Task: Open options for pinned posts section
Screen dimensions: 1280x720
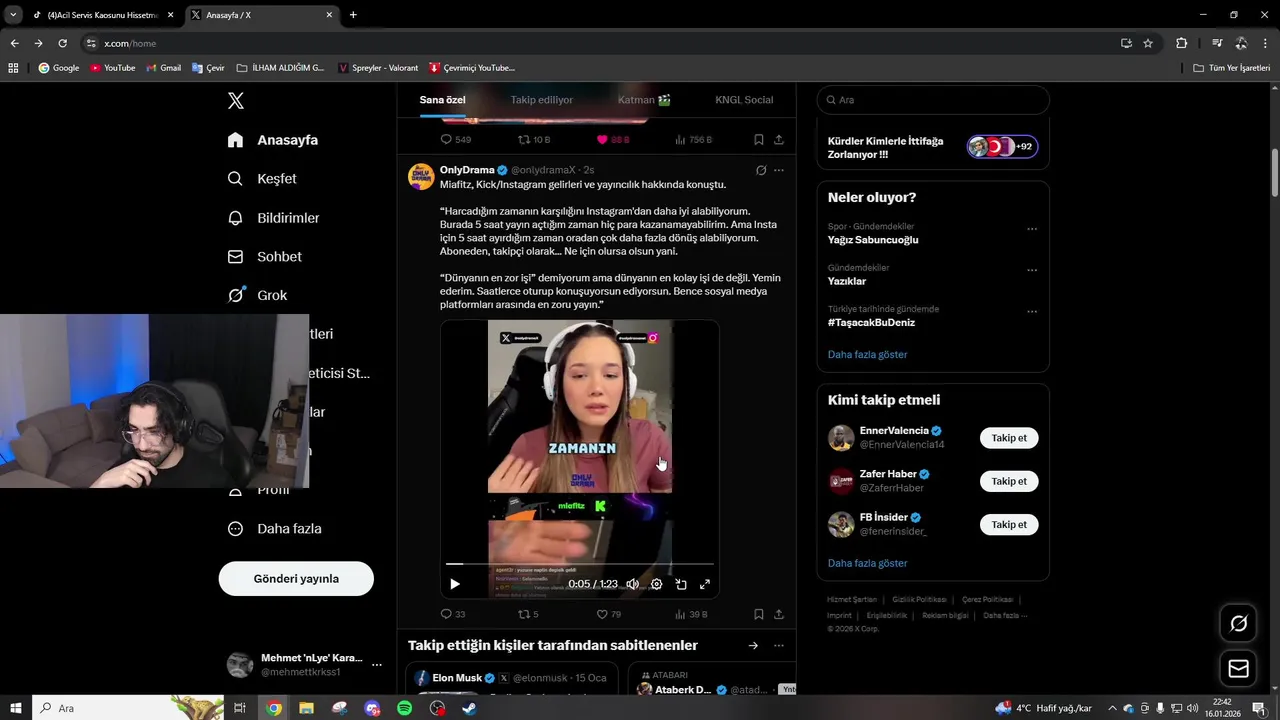Action: (779, 646)
